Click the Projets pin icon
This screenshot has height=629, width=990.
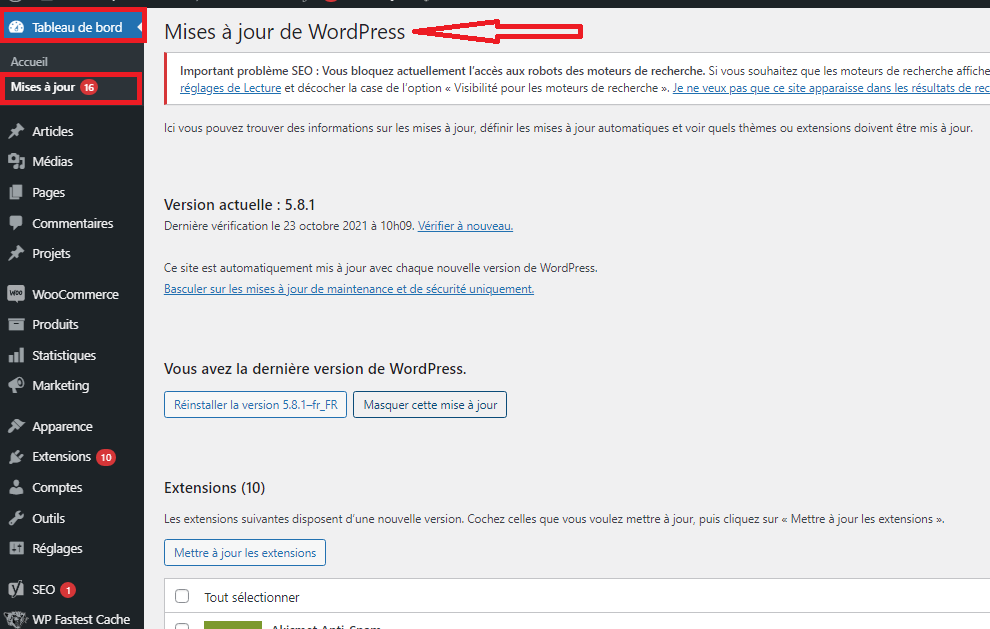(x=16, y=253)
